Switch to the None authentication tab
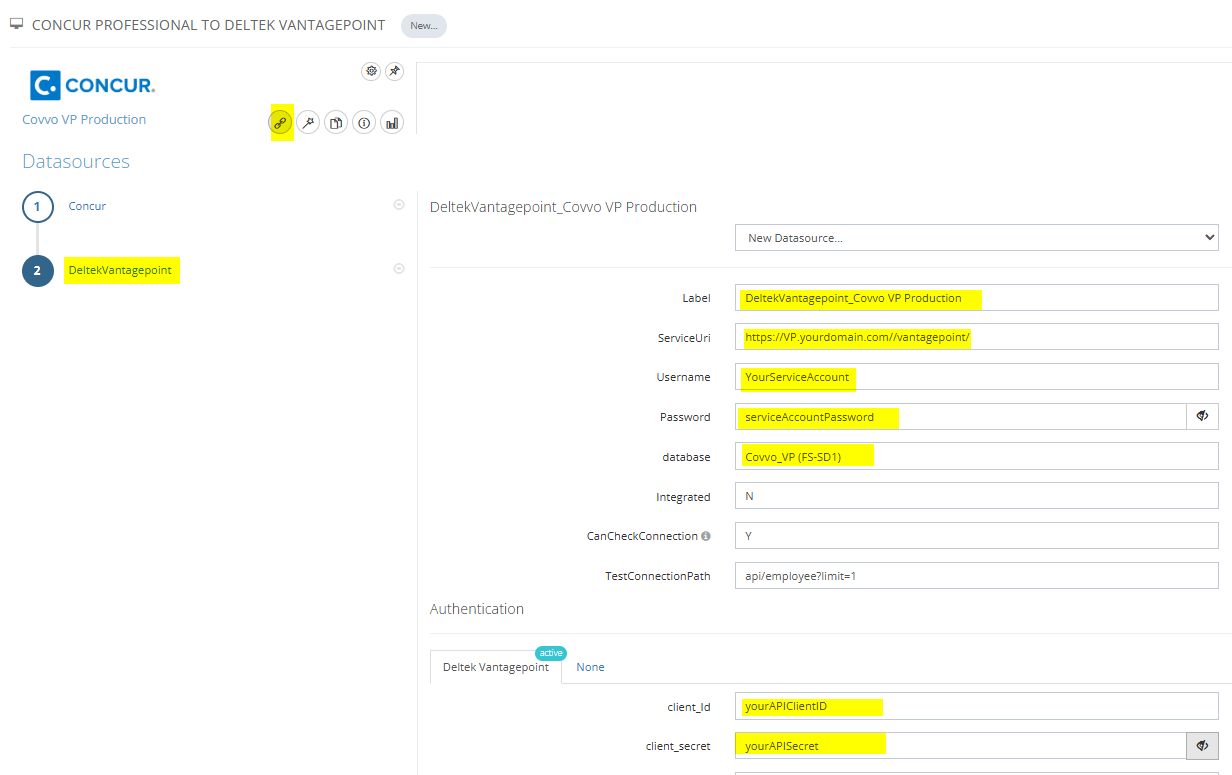 [x=590, y=667]
